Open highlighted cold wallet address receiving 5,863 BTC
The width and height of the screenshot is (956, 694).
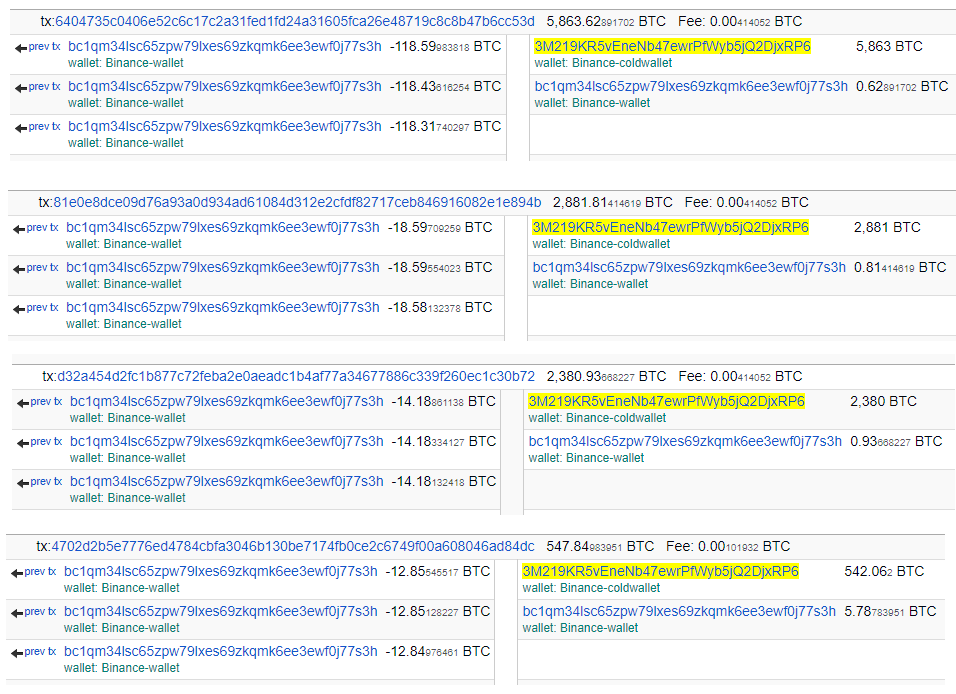point(672,46)
